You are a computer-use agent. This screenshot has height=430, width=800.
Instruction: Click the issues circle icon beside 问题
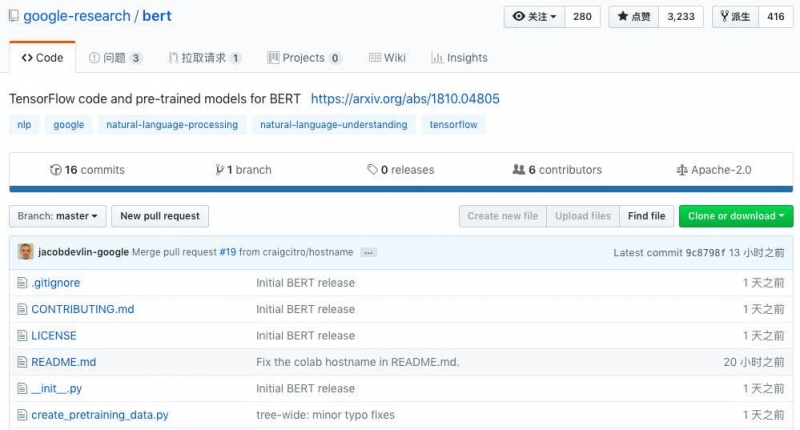click(x=94, y=58)
